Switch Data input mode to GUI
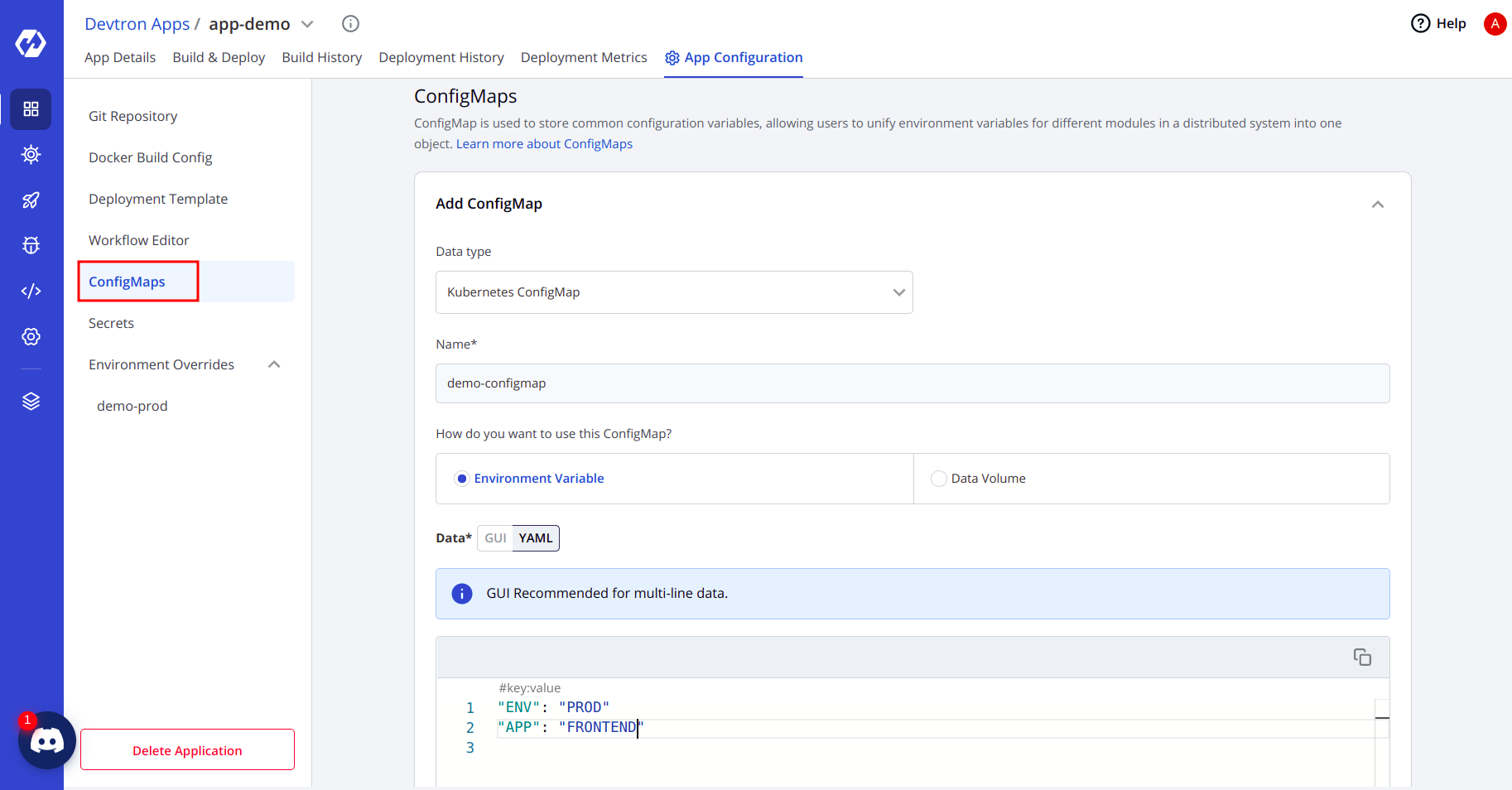The image size is (1512, 790). click(495, 537)
